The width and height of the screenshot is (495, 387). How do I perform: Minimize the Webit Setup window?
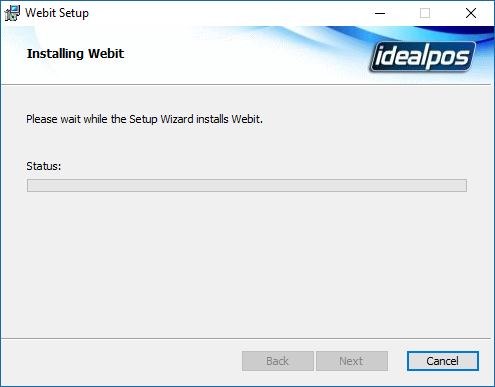(380, 13)
